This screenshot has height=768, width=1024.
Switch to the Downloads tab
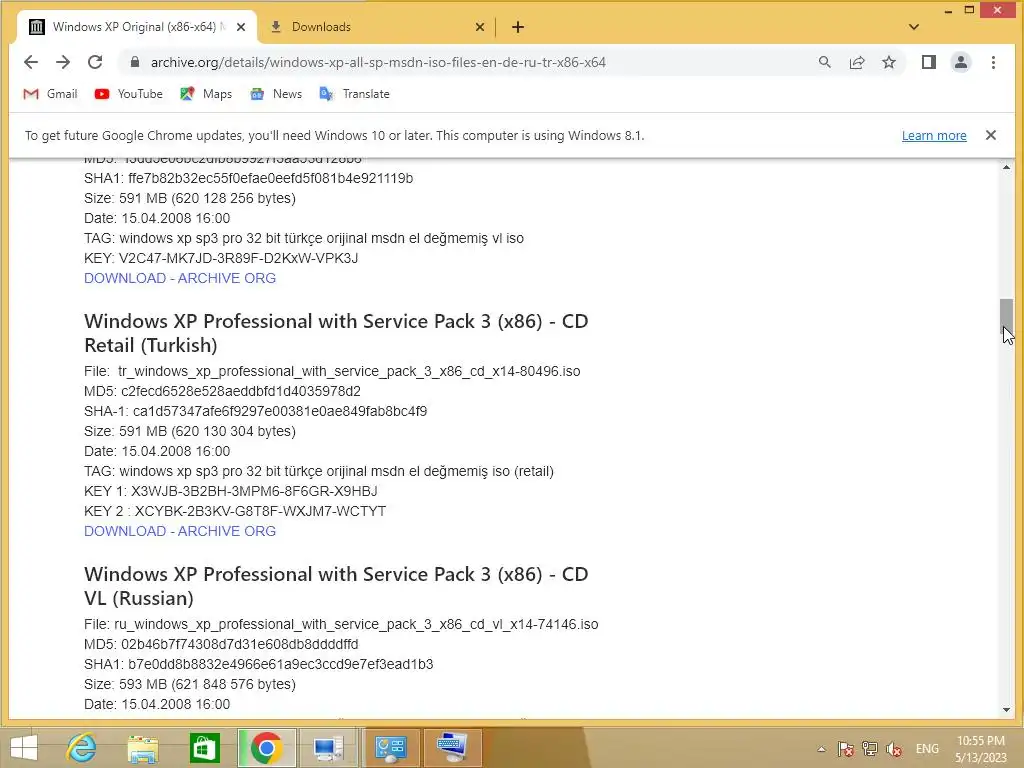[x=377, y=27]
